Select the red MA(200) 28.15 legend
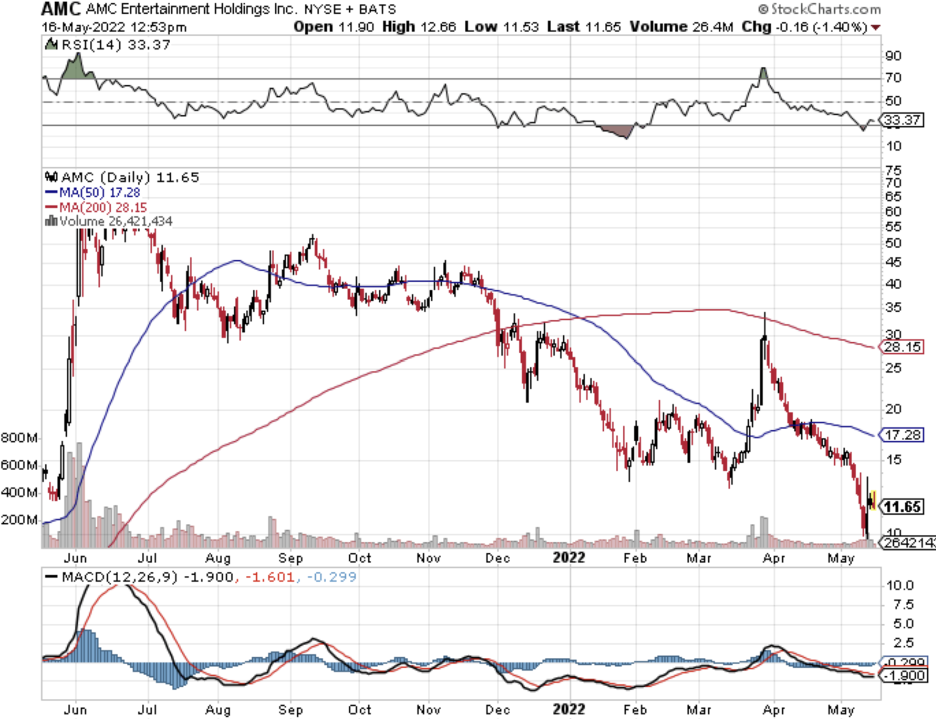The image size is (936, 720). coord(96,207)
